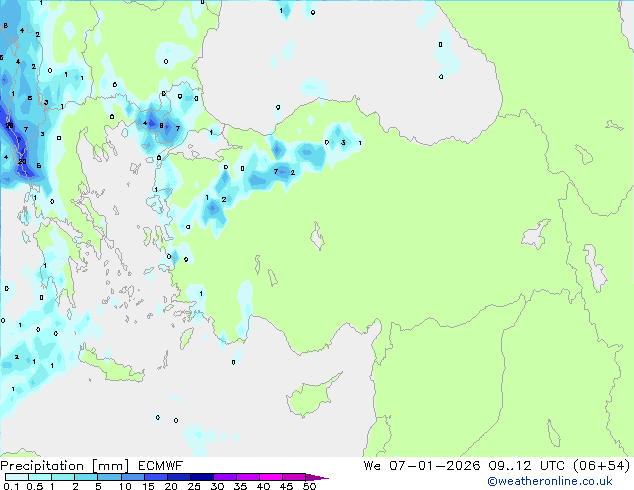Click the 2–5 mm legend color swatch

click(86, 477)
